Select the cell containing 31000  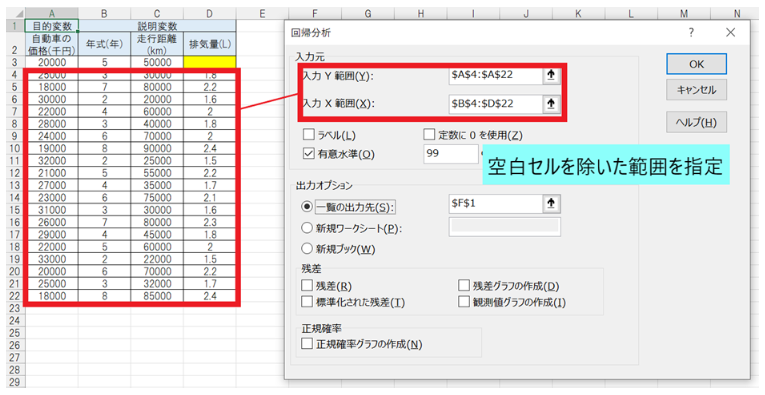point(52,210)
